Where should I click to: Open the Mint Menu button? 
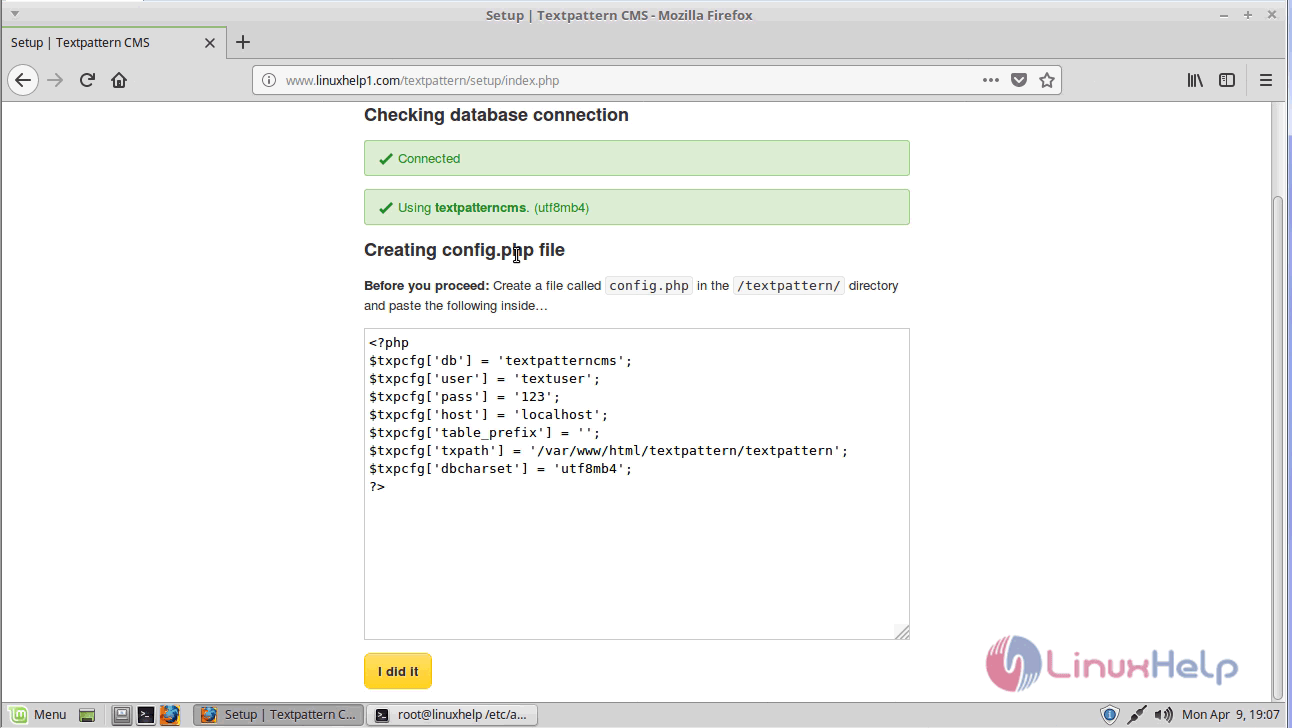point(37,714)
